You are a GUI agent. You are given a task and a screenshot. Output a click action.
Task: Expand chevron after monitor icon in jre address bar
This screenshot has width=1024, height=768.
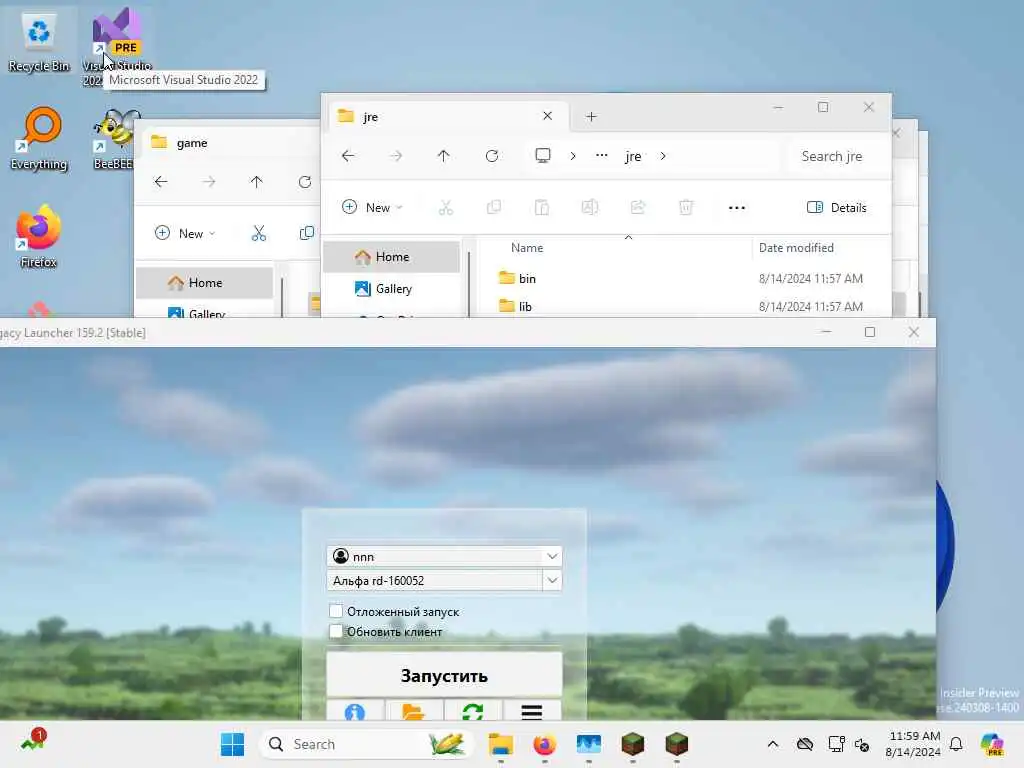click(x=573, y=156)
